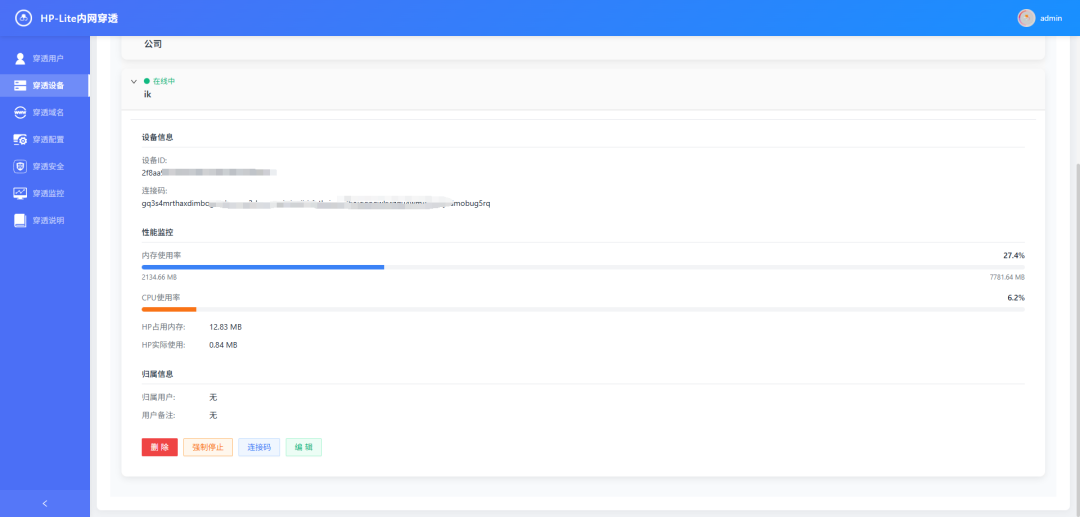
Task: Expand the 公司 device card
Action: 153,44
